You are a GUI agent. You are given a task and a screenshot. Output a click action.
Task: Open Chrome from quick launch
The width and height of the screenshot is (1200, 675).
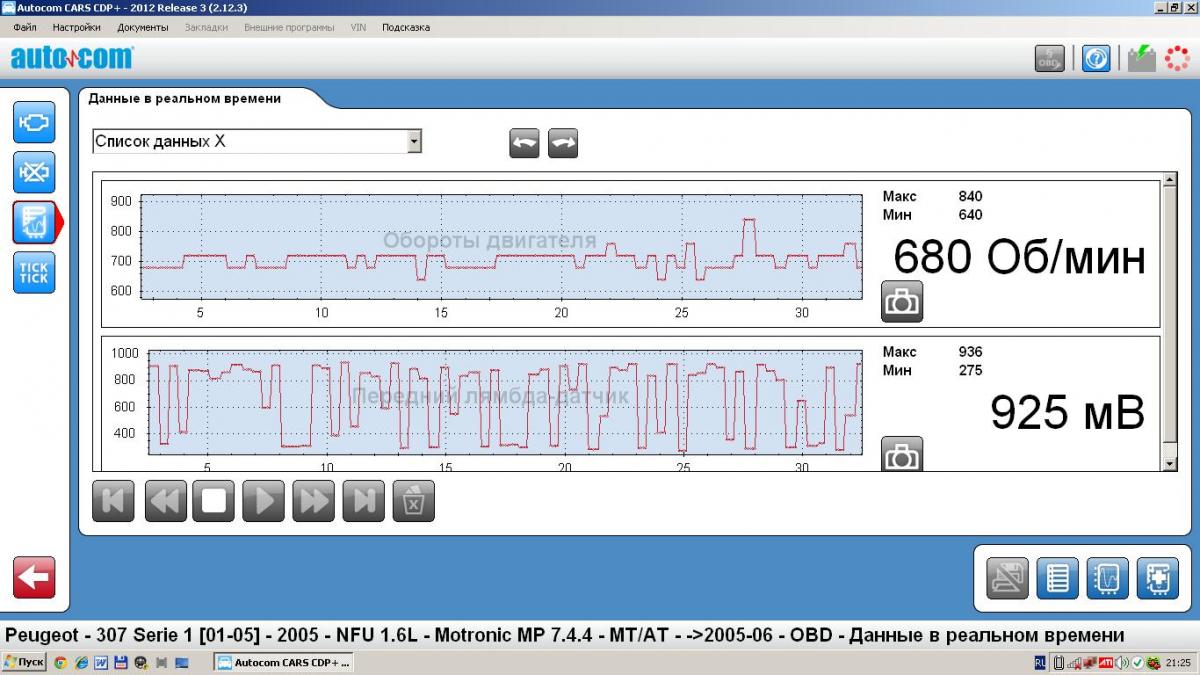click(x=61, y=662)
